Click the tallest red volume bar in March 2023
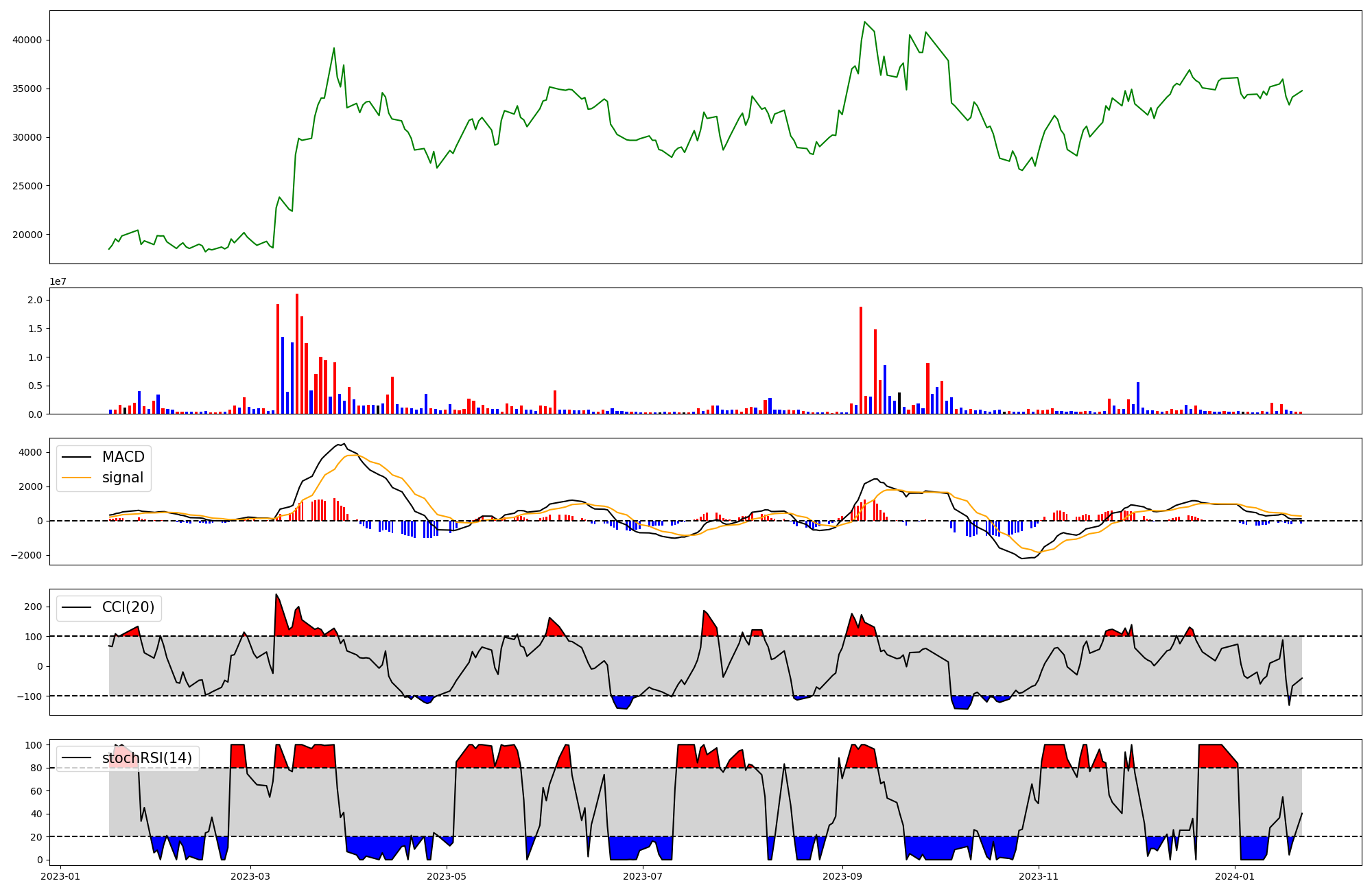 point(297,354)
